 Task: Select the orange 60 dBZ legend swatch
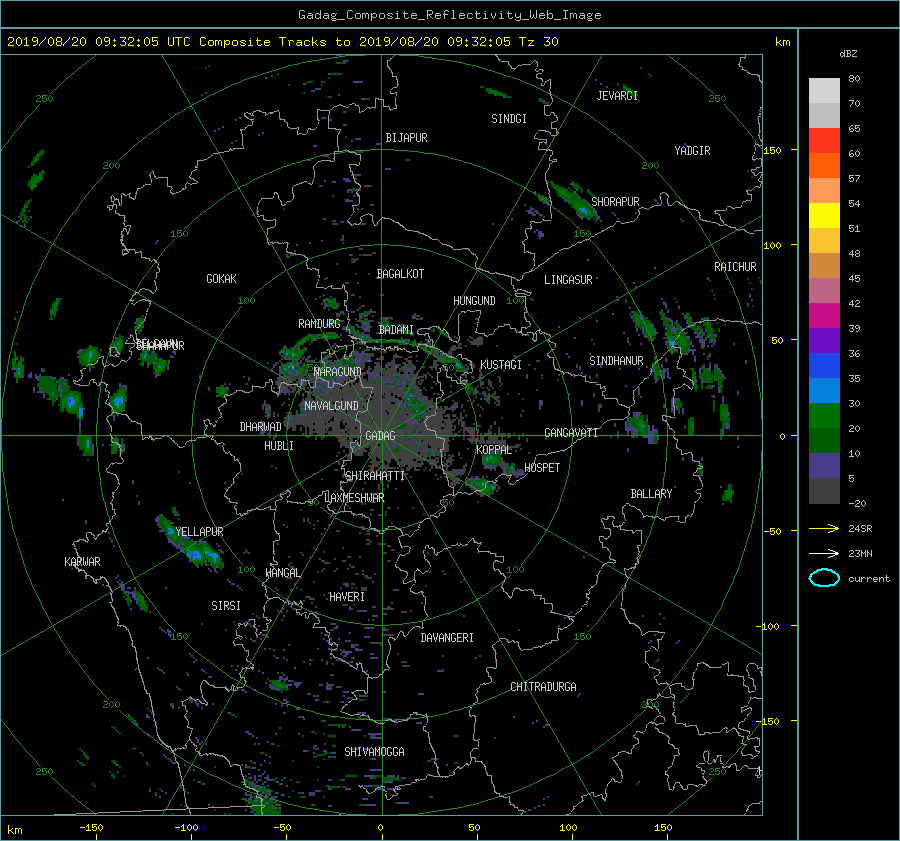(x=824, y=165)
